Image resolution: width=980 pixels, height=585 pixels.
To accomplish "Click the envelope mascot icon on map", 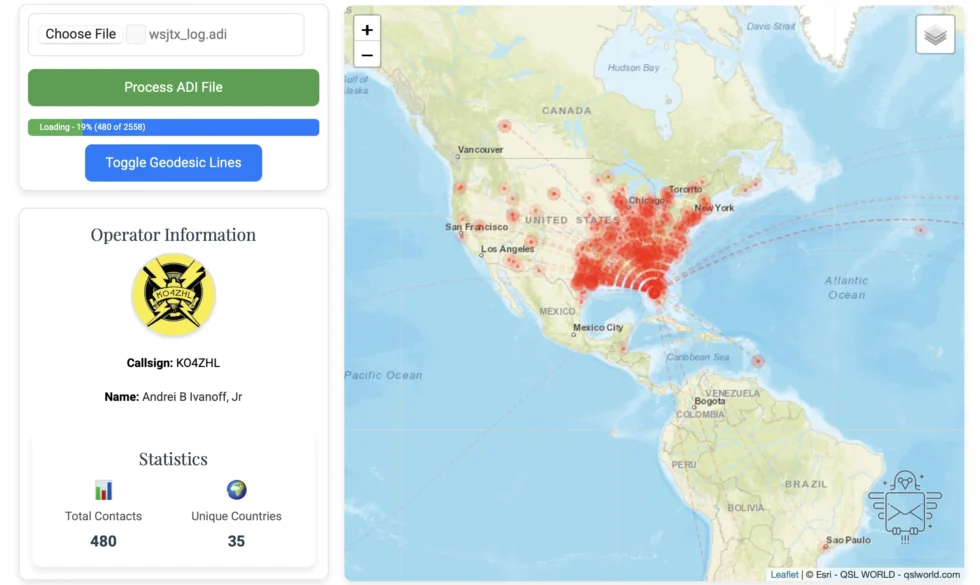I will pos(905,507).
